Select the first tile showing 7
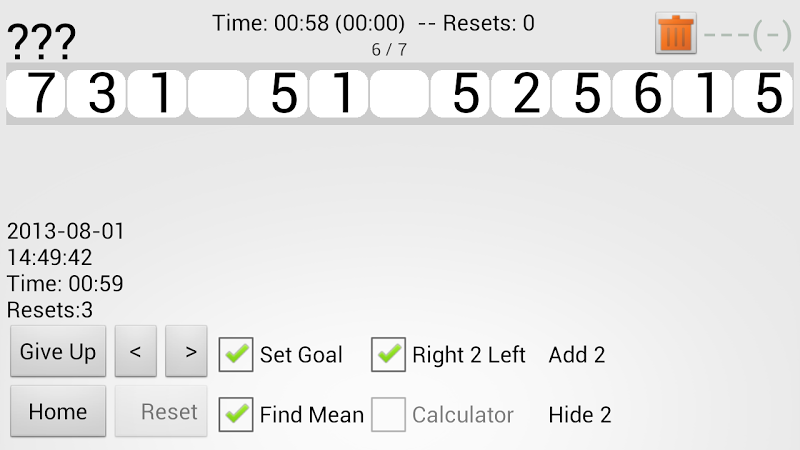Image resolution: width=800 pixels, height=450 pixels. tap(40, 95)
